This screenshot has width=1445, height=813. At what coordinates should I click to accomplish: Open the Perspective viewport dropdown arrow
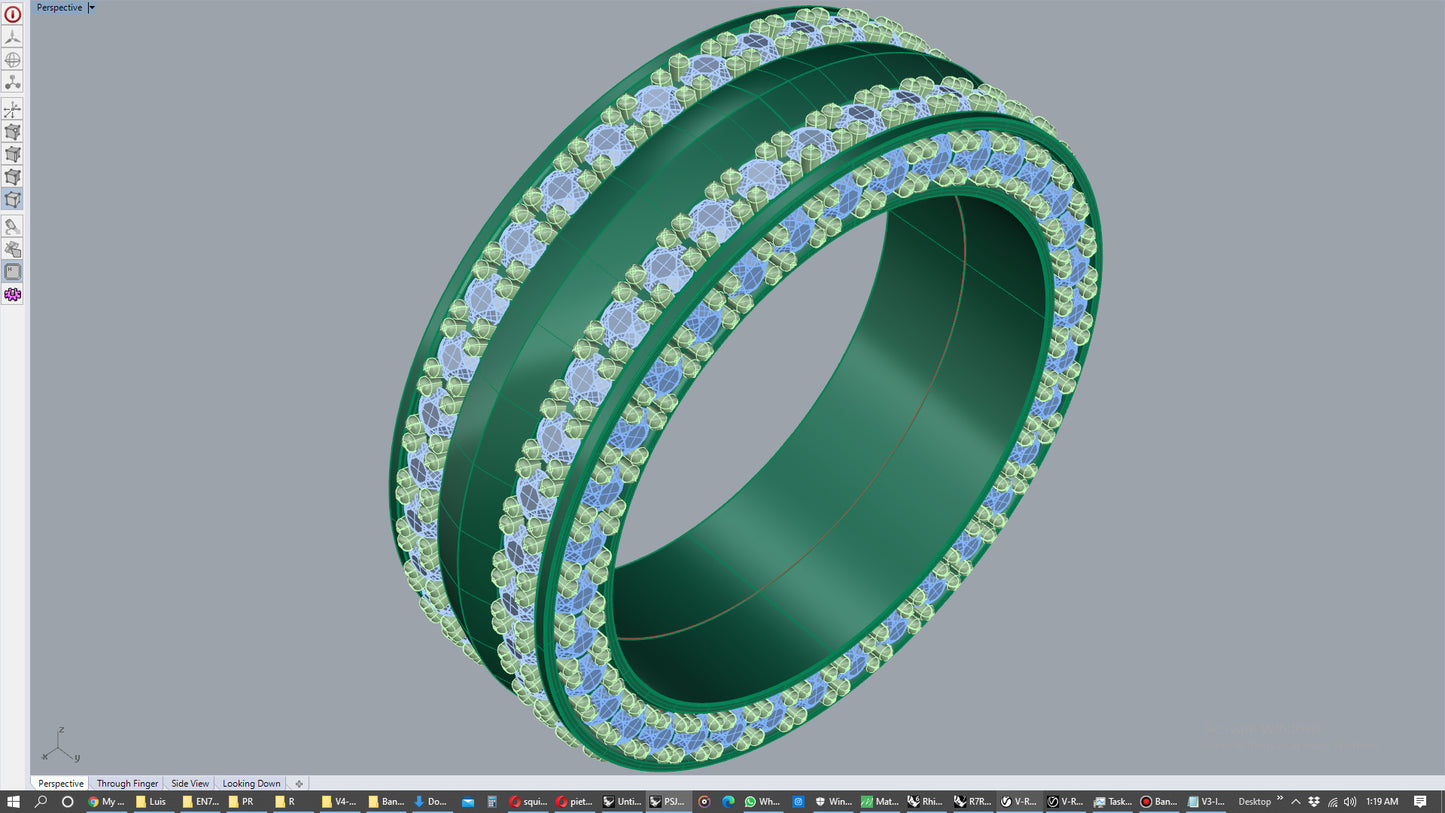pyautogui.click(x=92, y=8)
